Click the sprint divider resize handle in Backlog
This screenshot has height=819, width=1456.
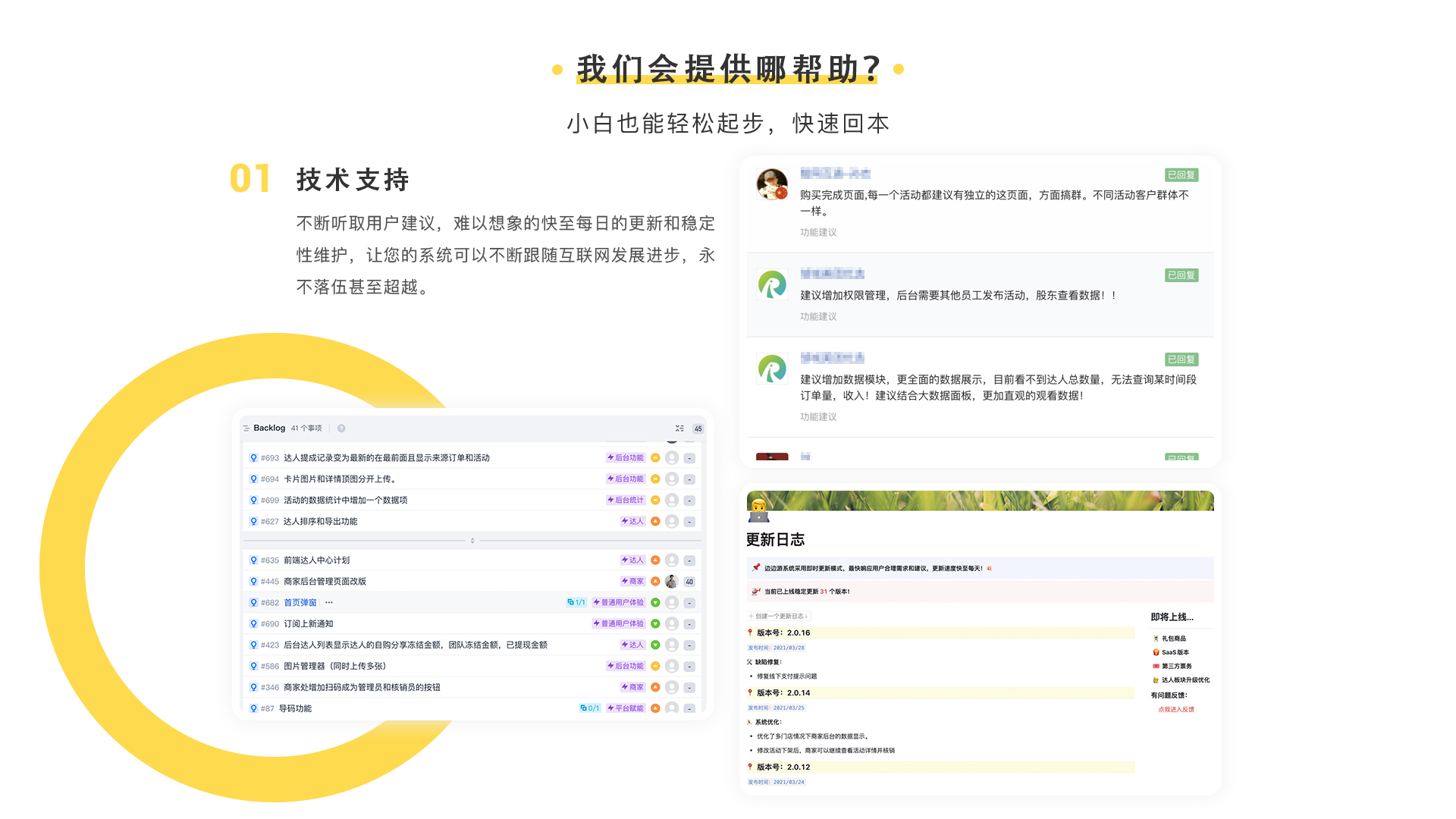472,541
